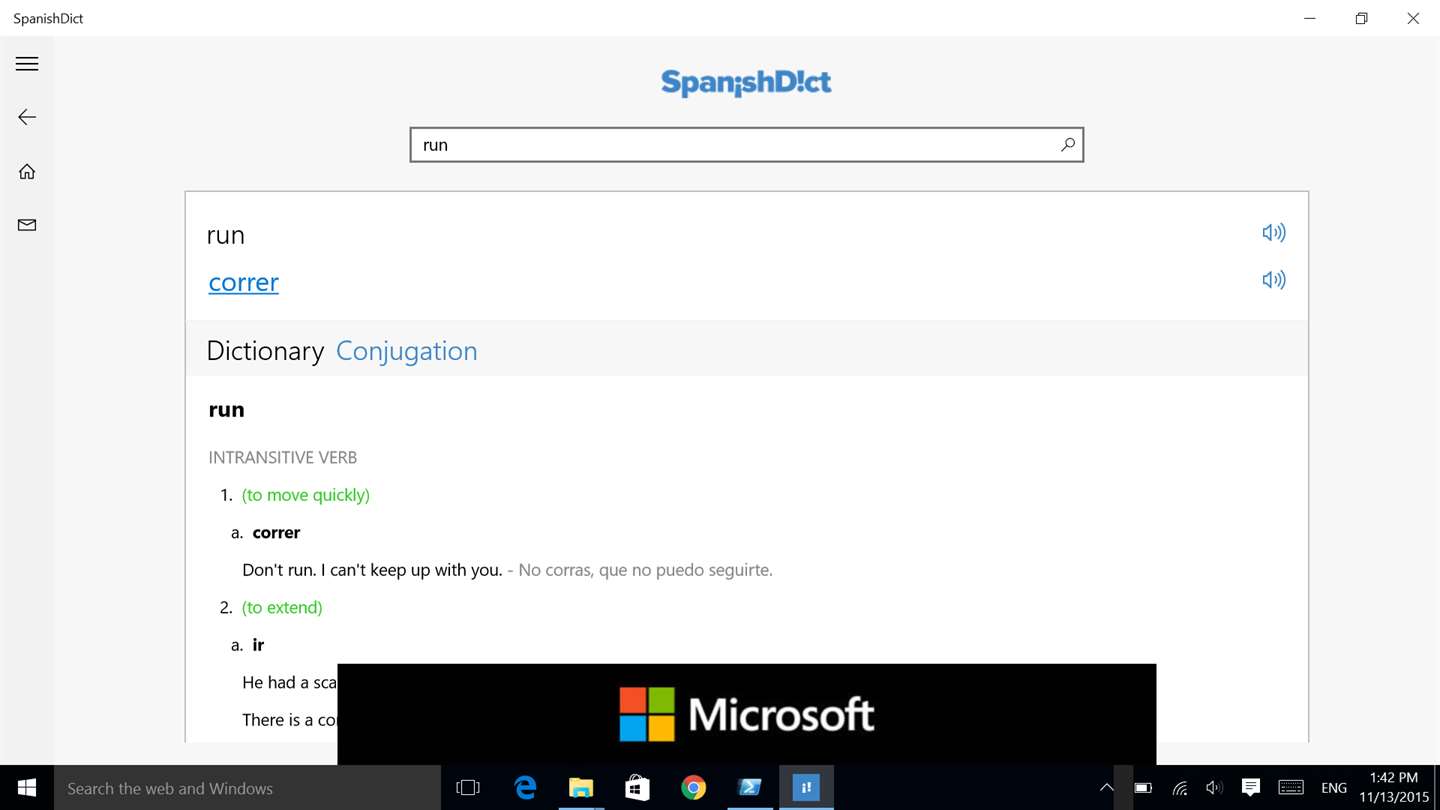Image resolution: width=1440 pixels, height=810 pixels.
Task: Launch Microsoft Edge from taskbar
Action: (x=525, y=788)
